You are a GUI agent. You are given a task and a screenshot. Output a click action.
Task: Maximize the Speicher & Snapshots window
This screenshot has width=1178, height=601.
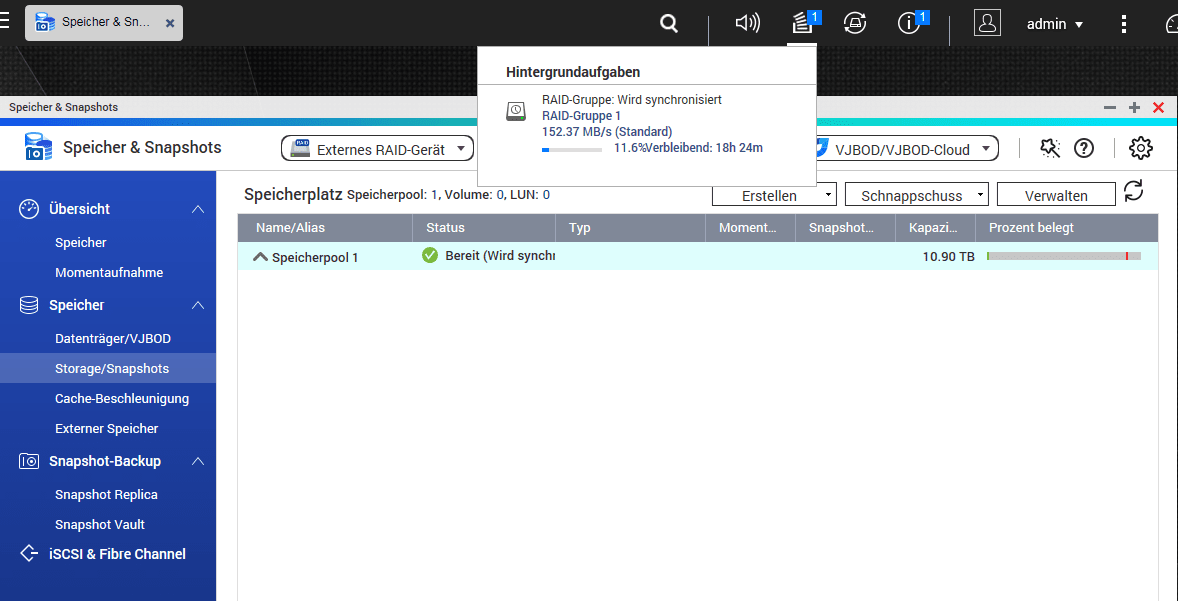click(1134, 107)
